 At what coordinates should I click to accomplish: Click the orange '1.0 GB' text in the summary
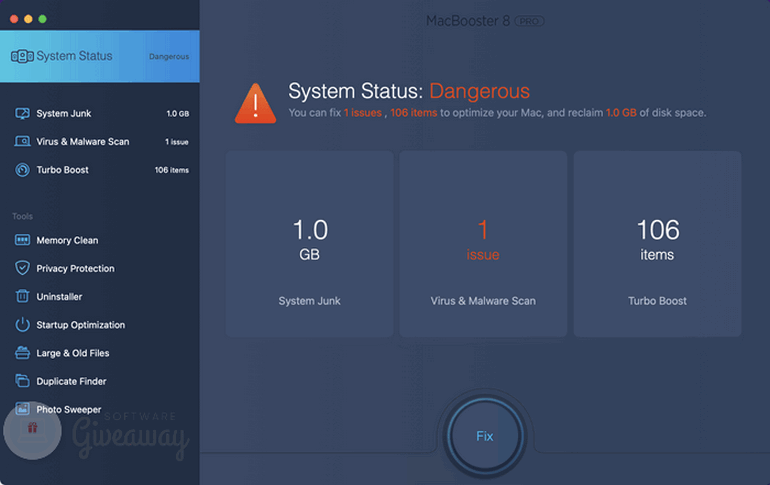(x=621, y=113)
